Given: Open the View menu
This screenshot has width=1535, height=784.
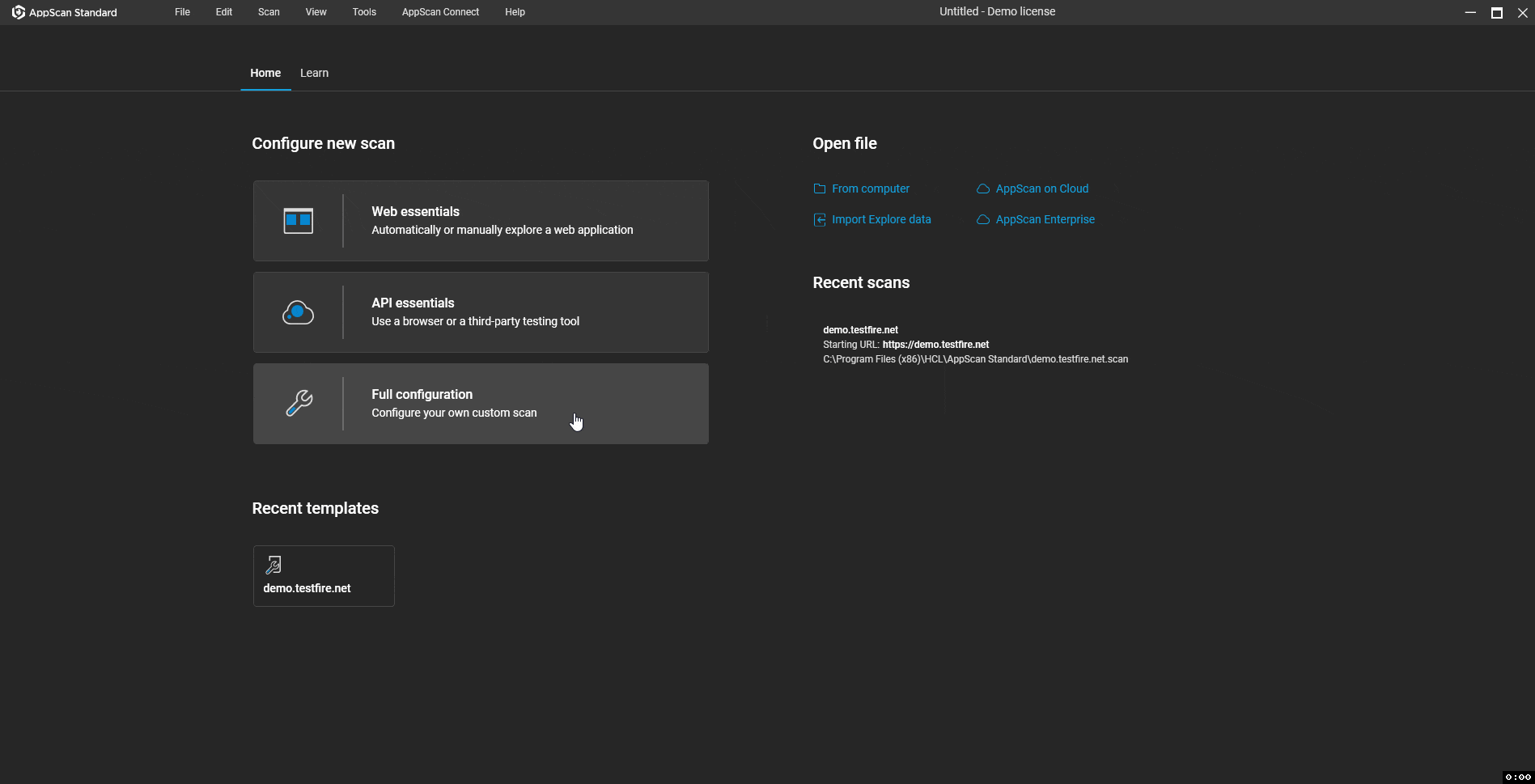Looking at the screenshot, I should (316, 12).
